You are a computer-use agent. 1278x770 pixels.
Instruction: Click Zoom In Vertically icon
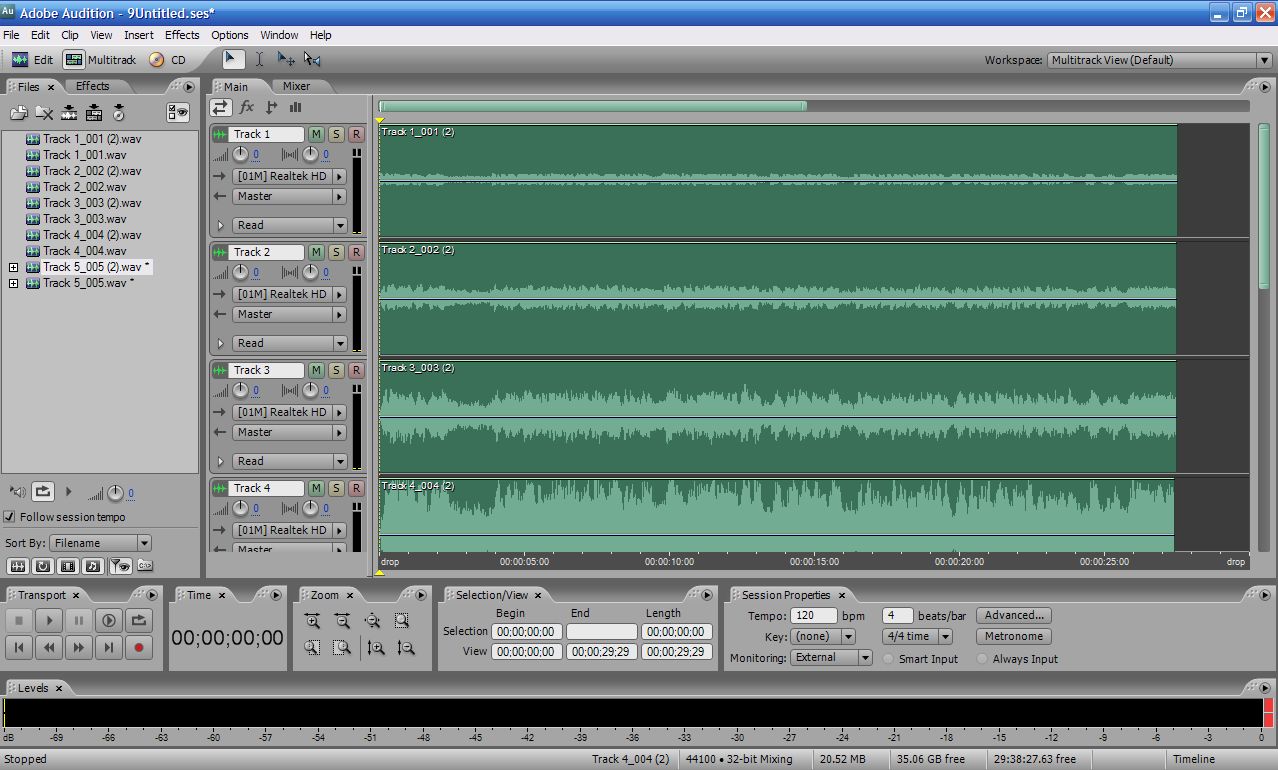click(376, 648)
